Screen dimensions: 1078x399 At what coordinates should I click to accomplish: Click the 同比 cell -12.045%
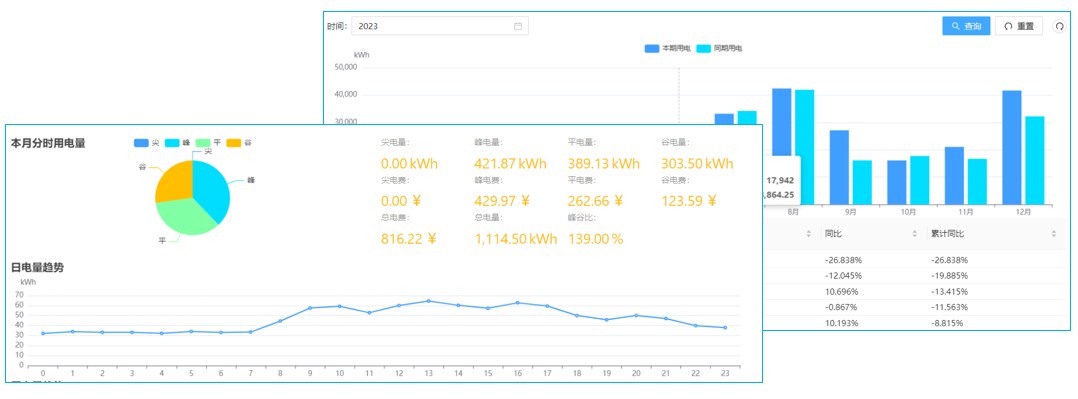click(844, 276)
